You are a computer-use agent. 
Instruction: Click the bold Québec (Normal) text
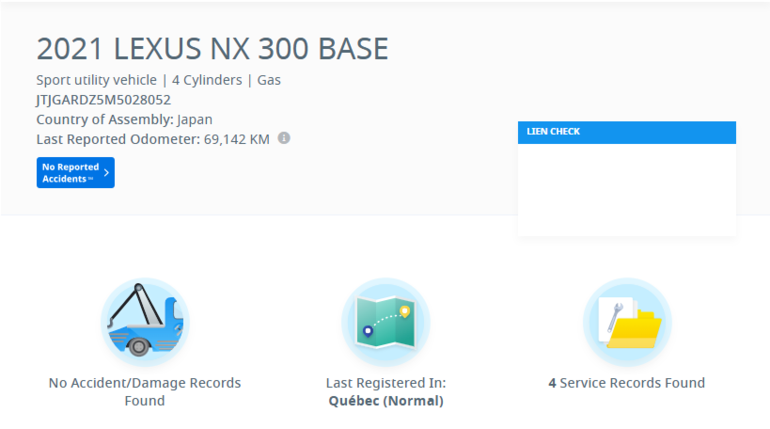[x=385, y=401]
